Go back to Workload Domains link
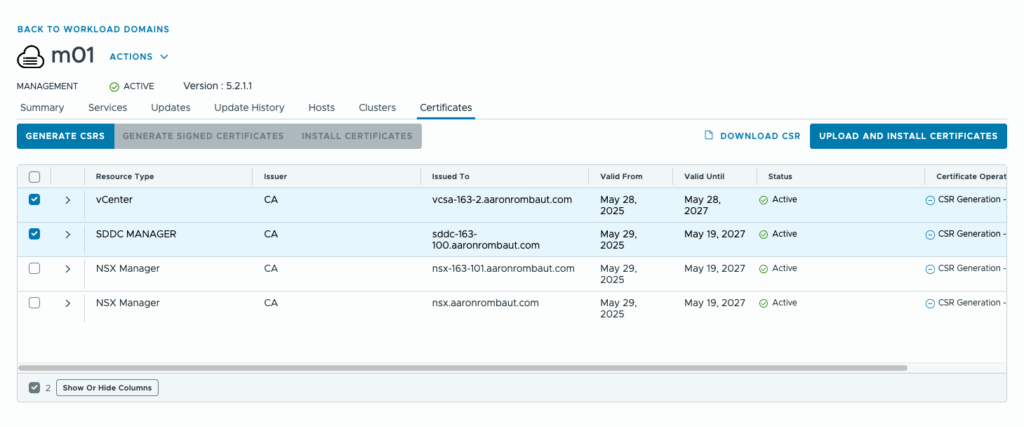 (93, 29)
